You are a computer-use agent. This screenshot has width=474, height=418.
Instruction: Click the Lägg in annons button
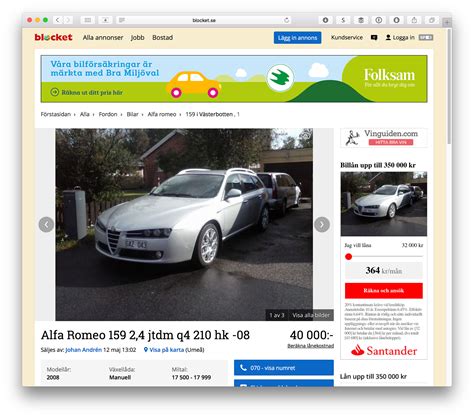297,38
